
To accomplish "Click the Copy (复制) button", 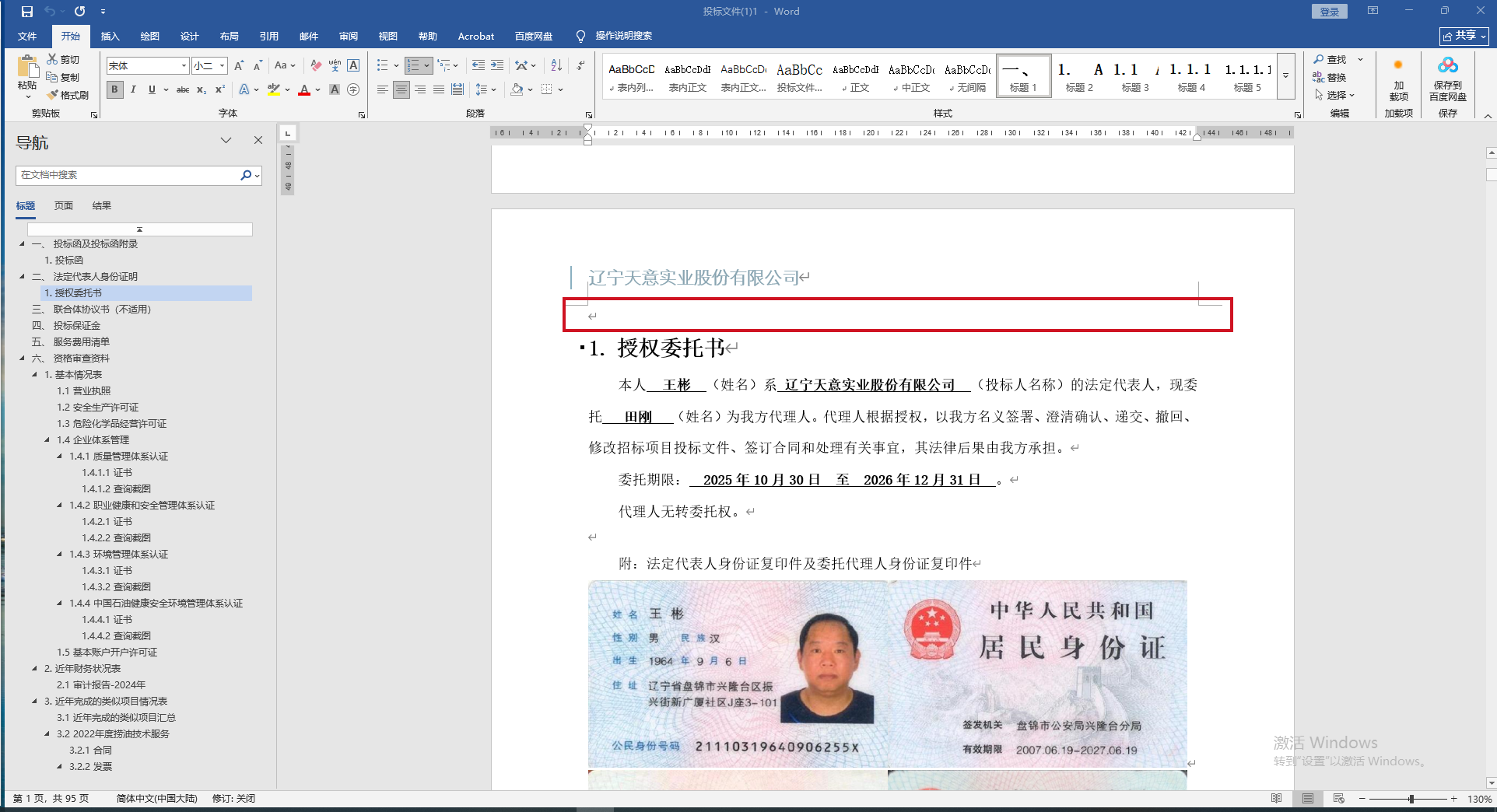I will coord(64,77).
